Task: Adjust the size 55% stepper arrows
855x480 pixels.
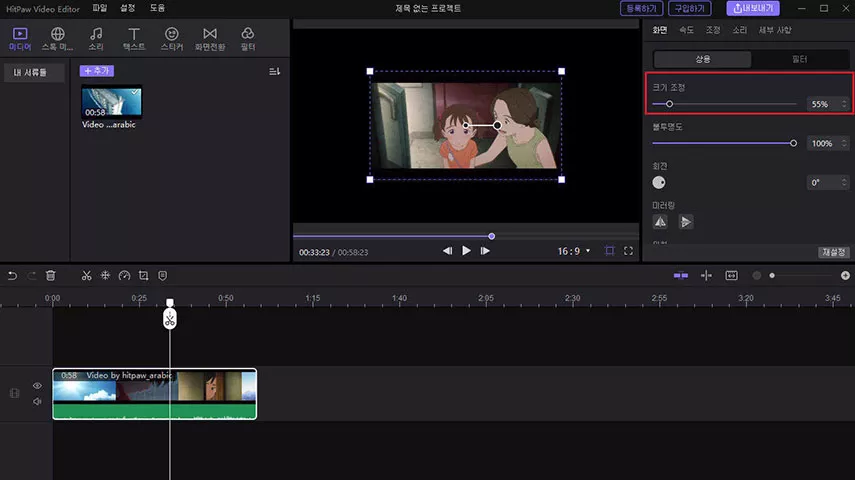Action: click(x=844, y=104)
